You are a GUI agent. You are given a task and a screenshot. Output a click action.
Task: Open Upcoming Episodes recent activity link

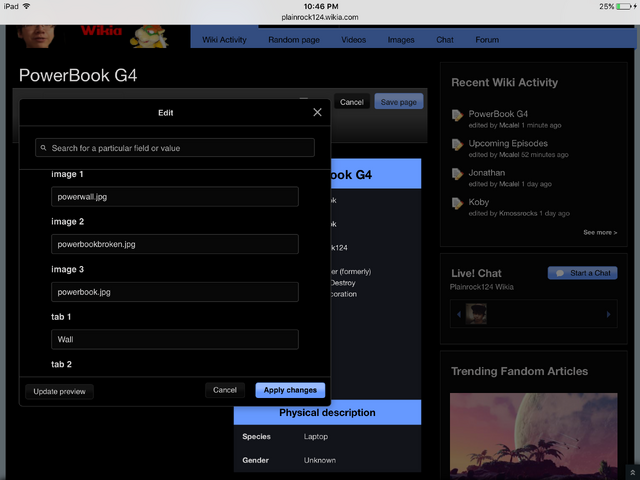[x=508, y=143]
